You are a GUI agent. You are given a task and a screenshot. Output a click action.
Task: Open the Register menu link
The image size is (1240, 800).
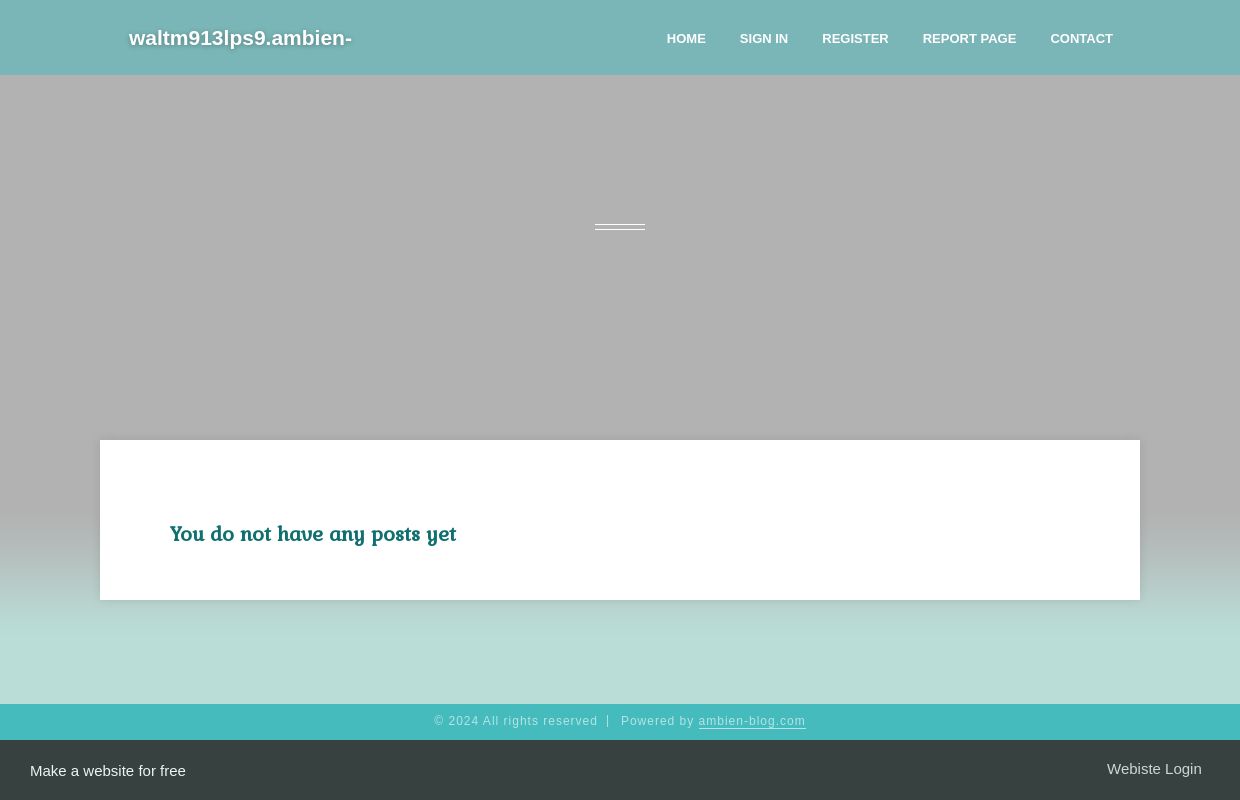click(x=855, y=38)
